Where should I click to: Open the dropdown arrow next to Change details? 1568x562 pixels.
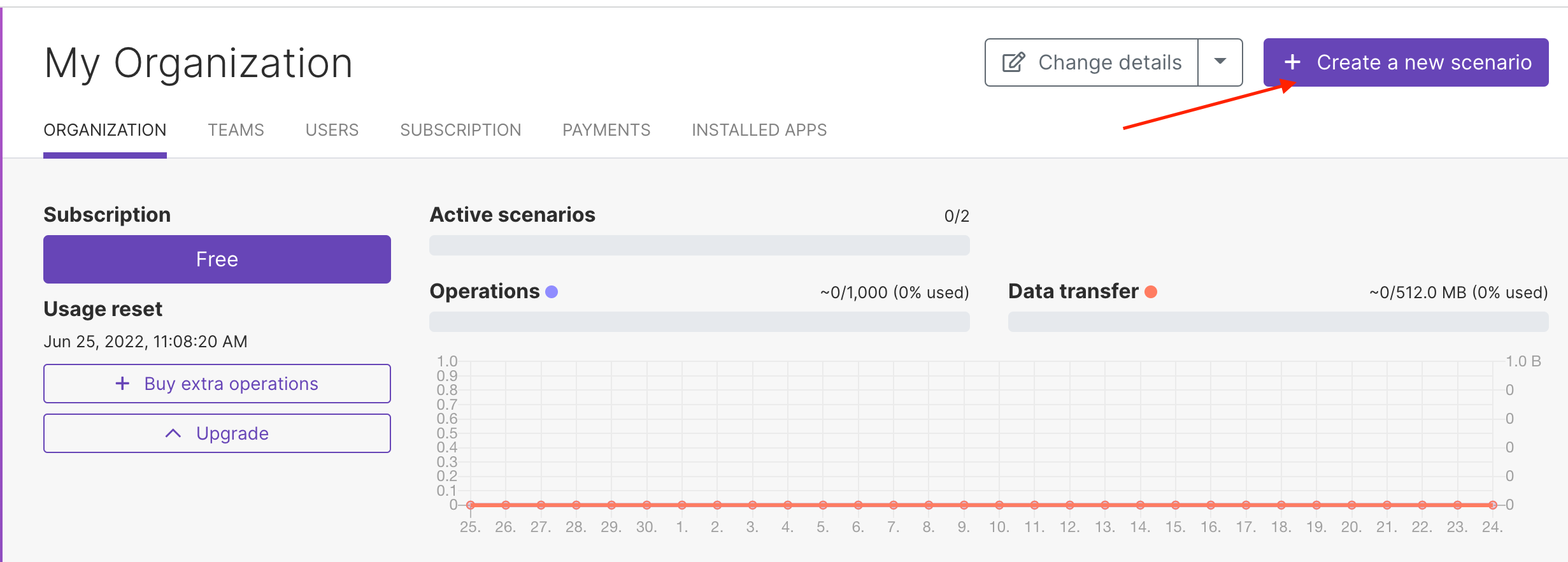[1220, 62]
